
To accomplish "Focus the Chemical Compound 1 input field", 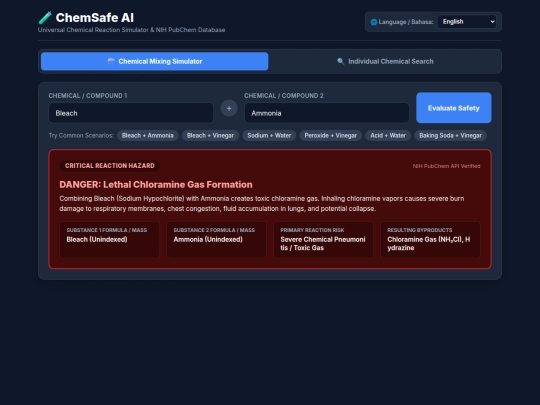I will (x=131, y=113).
